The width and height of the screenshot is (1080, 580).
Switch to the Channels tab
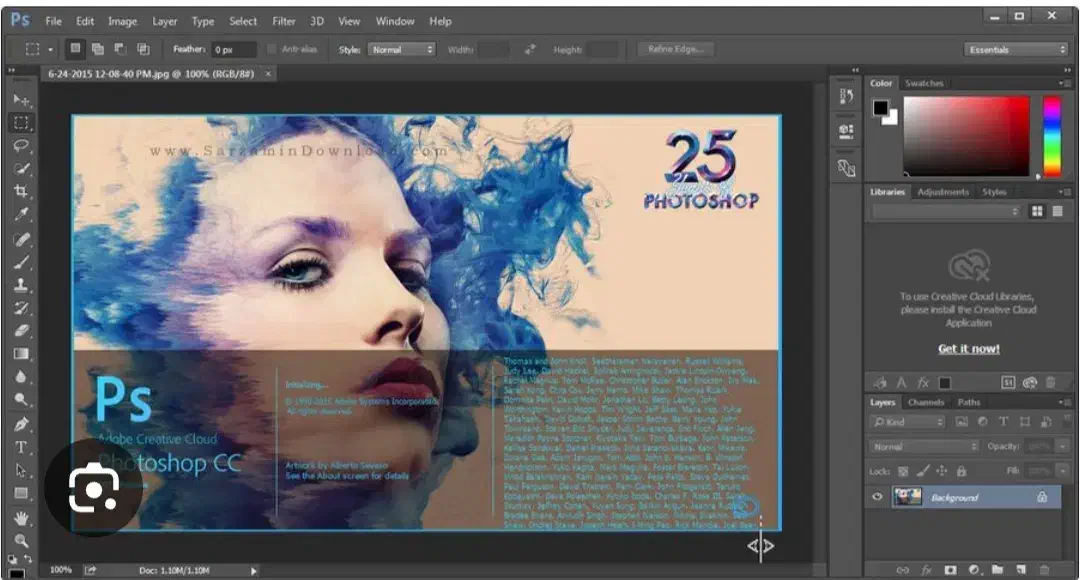[925, 402]
